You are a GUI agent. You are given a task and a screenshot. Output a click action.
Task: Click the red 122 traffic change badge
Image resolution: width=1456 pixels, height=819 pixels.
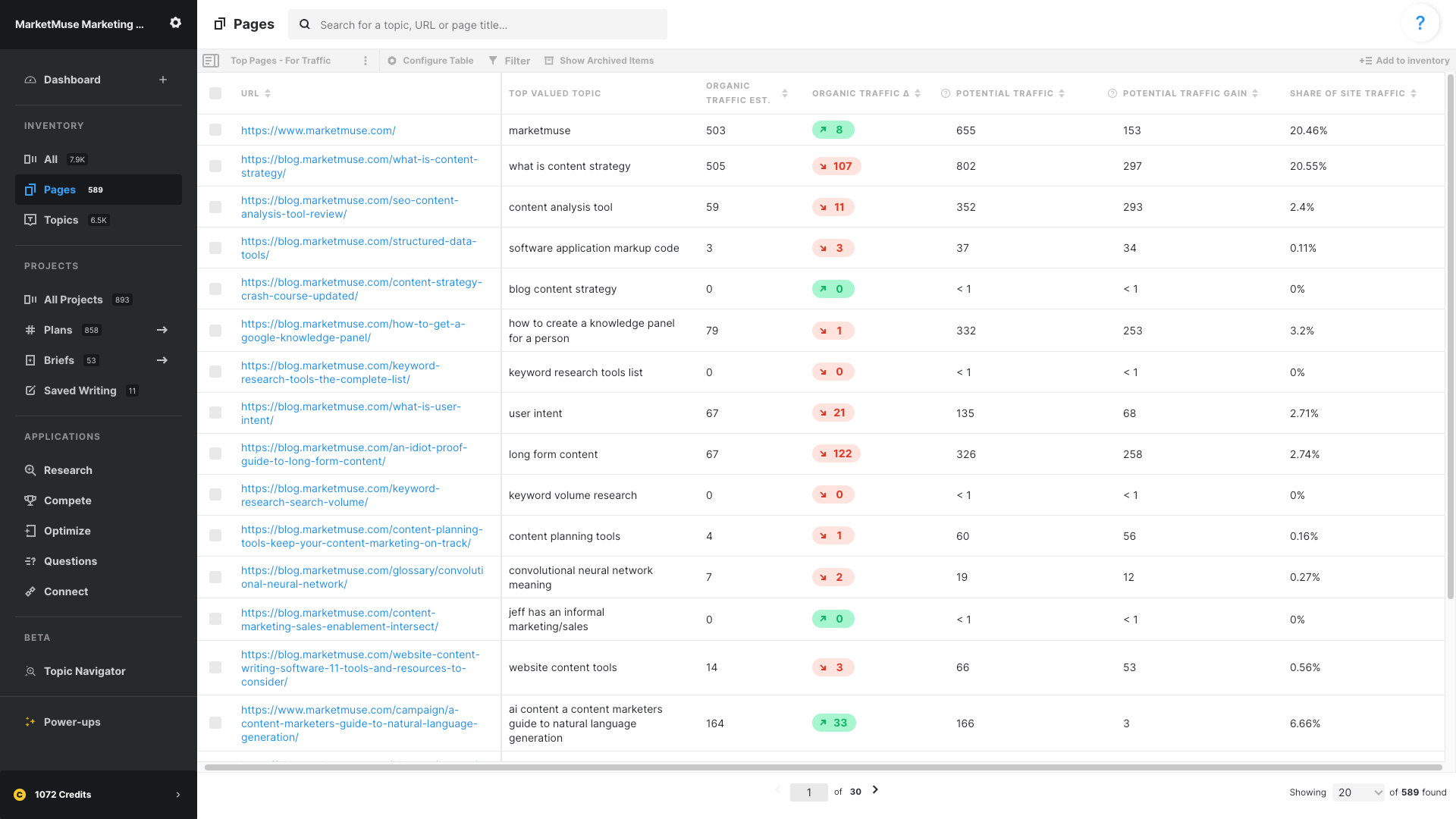pyautogui.click(x=836, y=453)
